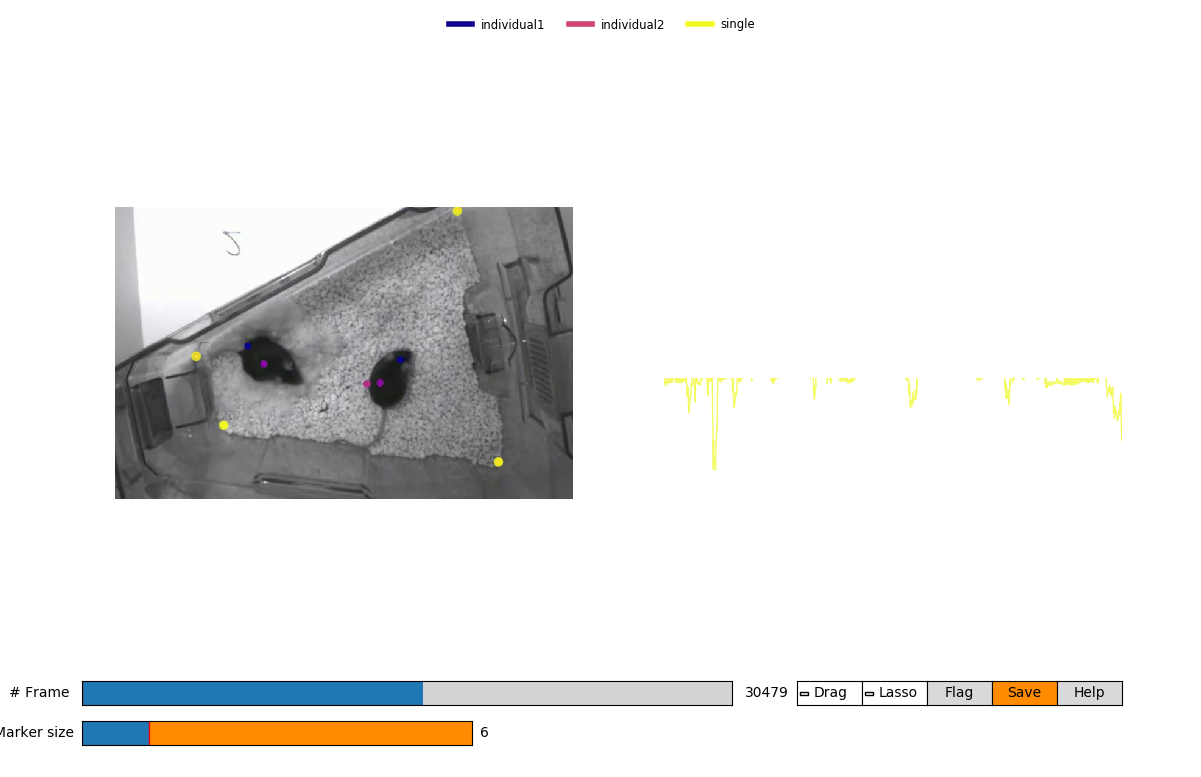1201x777 pixels.
Task: Click the magenta marker between the two mice
Action: [366, 384]
